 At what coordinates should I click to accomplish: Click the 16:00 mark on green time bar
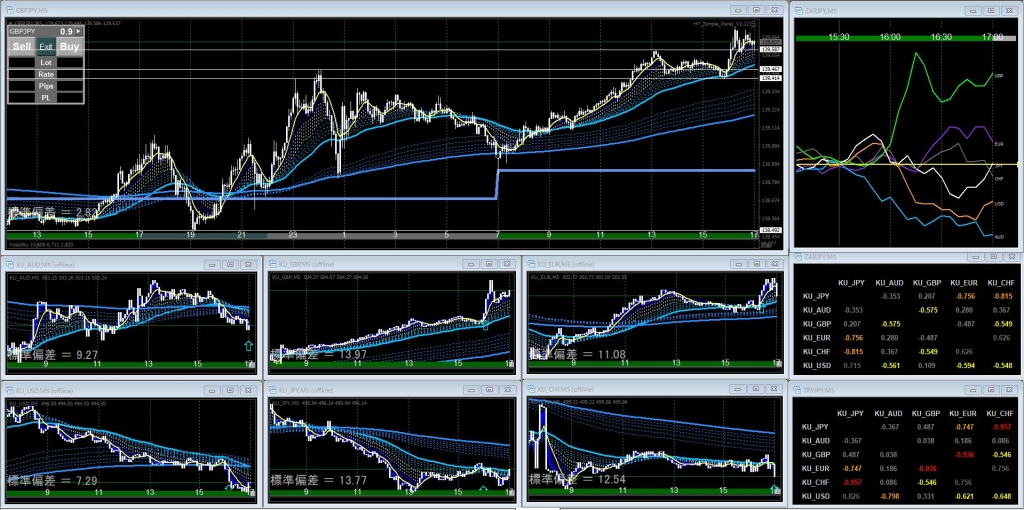(x=889, y=37)
